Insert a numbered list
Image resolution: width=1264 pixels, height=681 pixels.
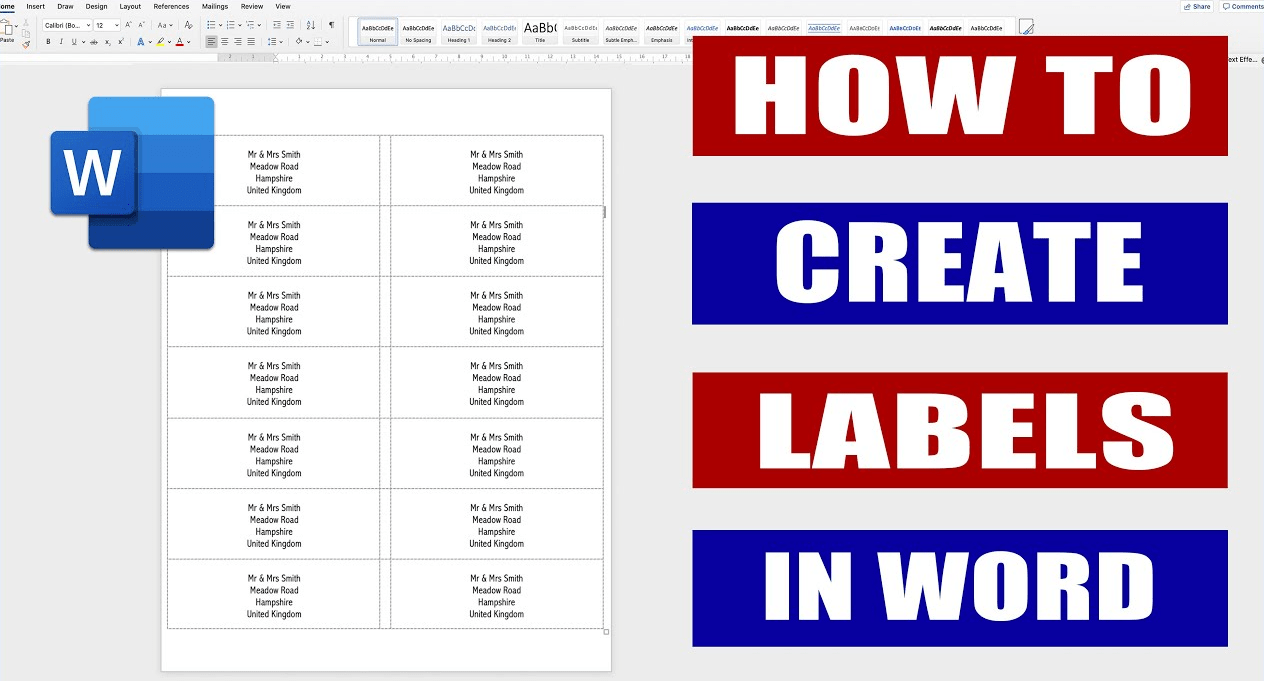tap(230, 25)
